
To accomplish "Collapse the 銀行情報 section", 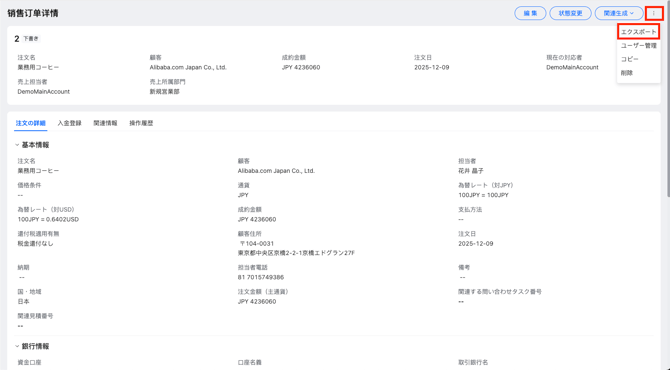I will [x=17, y=347].
